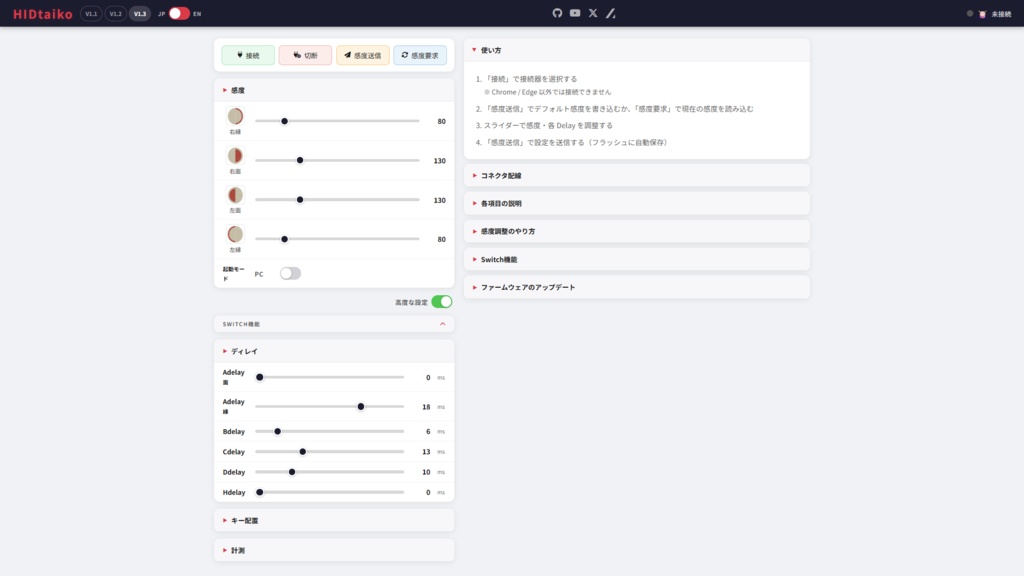The image size is (1024, 576).
Task: Toggle the JP/EN language switch
Action: tap(179, 14)
